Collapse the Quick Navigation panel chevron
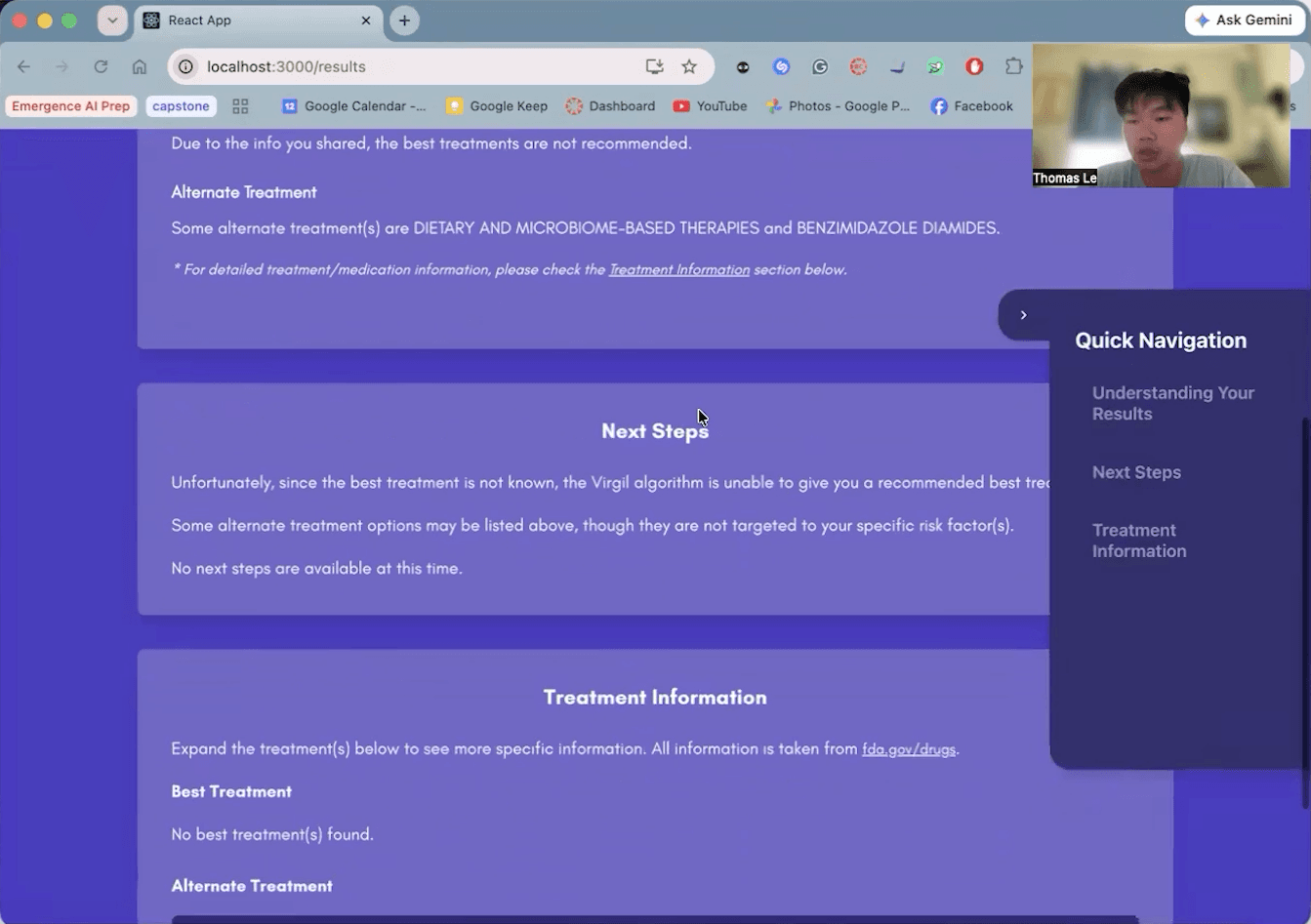This screenshot has width=1311, height=924. pos(1023,315)
